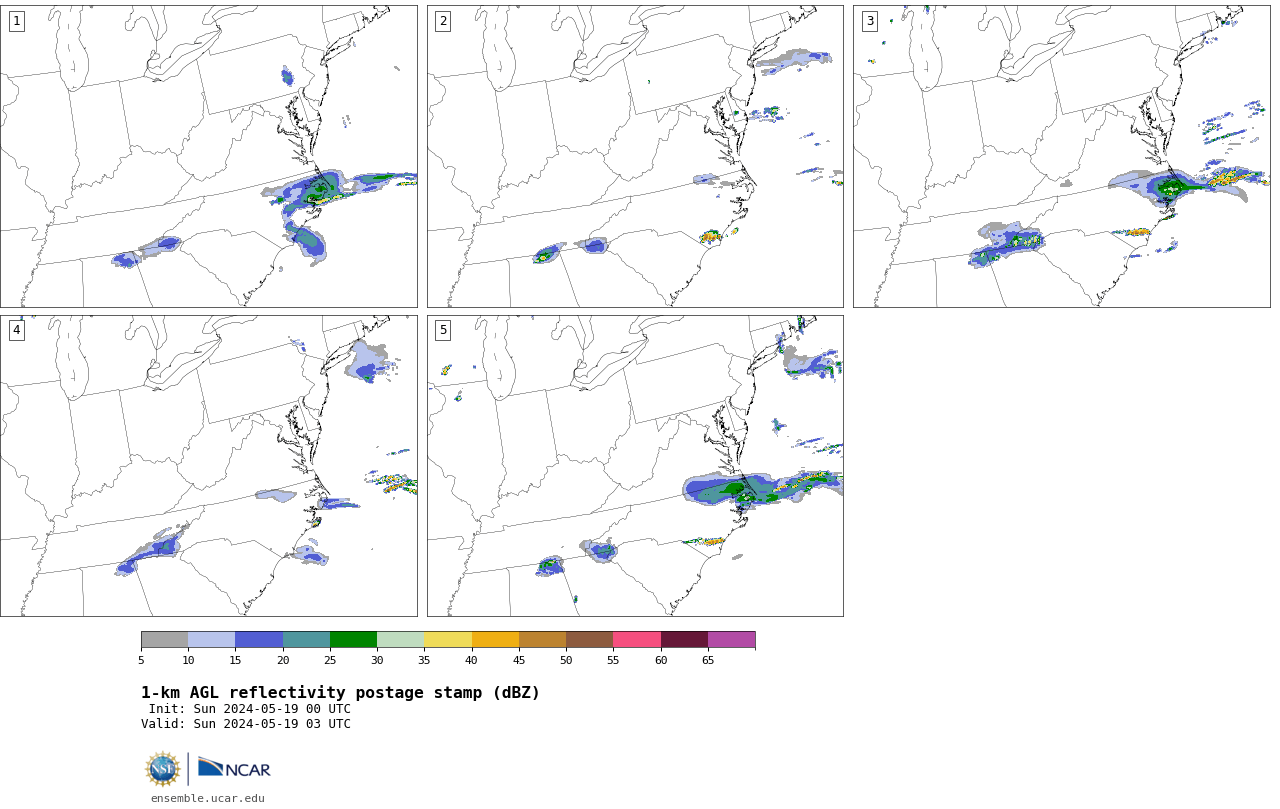Viewport: 1280px width, 809px height.
Task: Click the NSF logo icon
Action: [163, 769]
